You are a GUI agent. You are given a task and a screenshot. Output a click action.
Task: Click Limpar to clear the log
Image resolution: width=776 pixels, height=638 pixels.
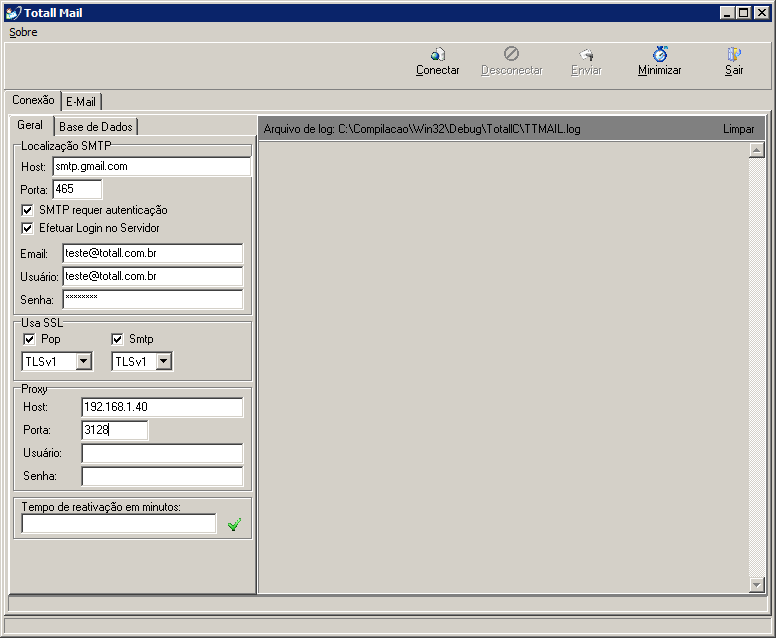(x=738, y=129)
